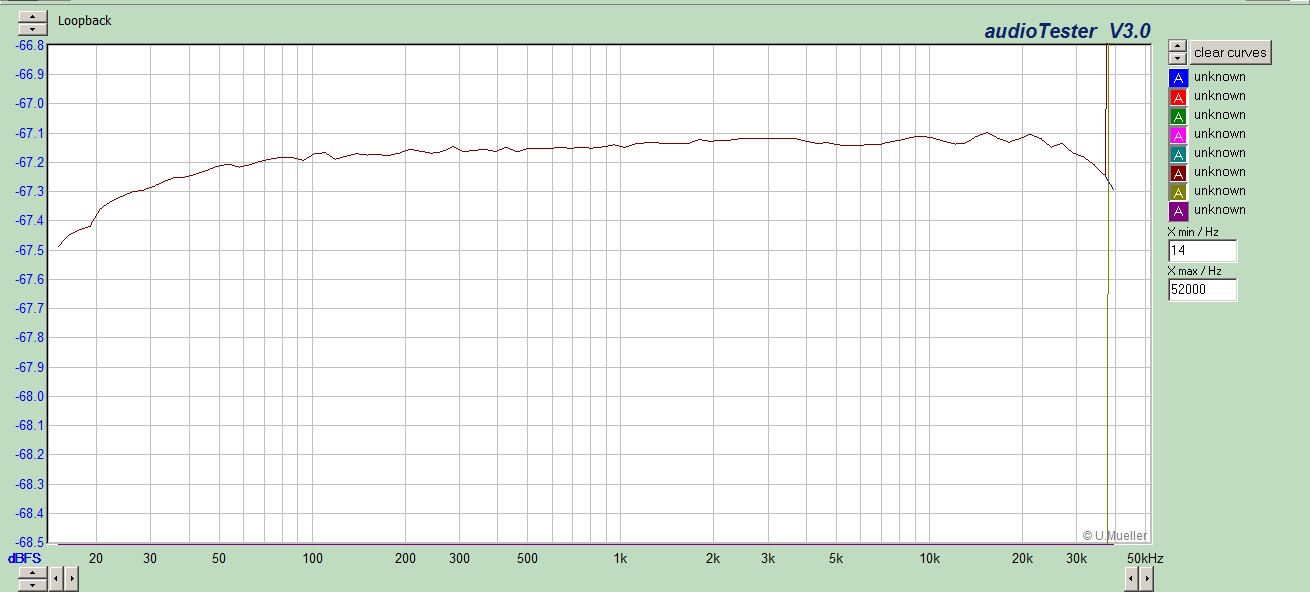Click top-left up arrow beside Loopback
The height and width of the screenshot is (592, 1310).
(33, 15)
